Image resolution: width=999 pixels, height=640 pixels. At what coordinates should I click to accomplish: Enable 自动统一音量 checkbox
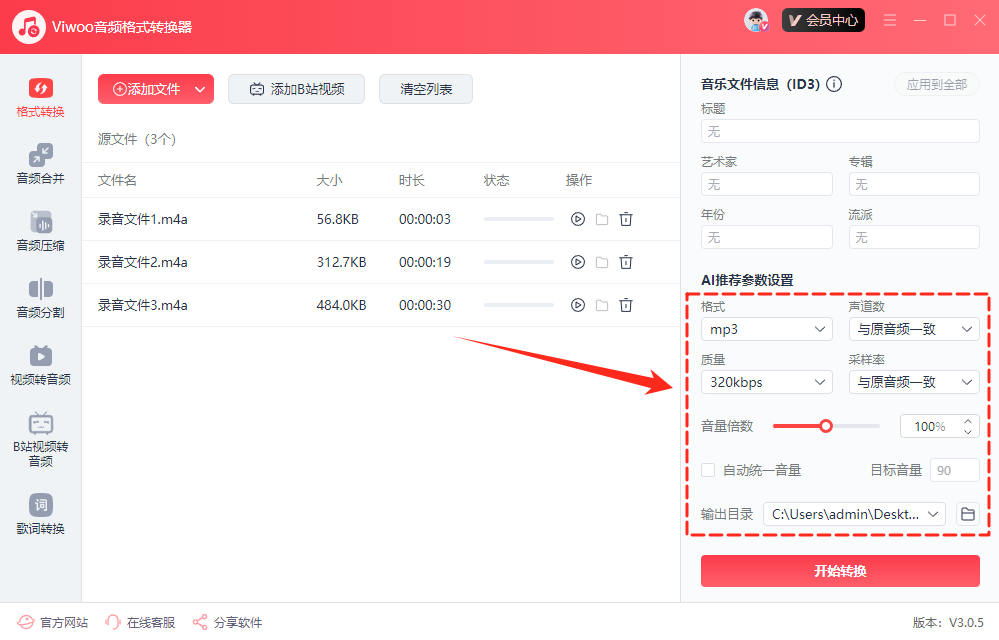pyautogui.click(x=708, y=470)
